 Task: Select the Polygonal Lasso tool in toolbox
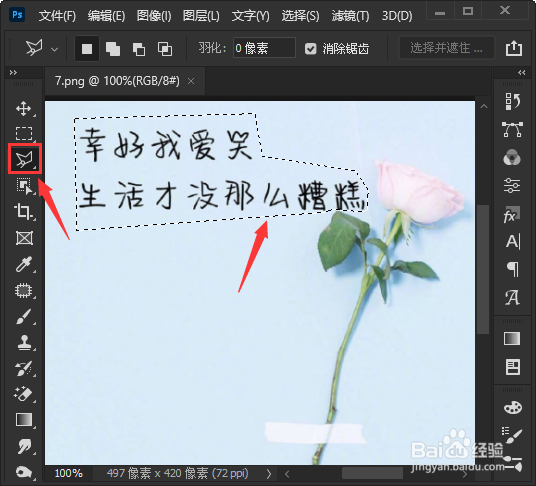point(24,159)
